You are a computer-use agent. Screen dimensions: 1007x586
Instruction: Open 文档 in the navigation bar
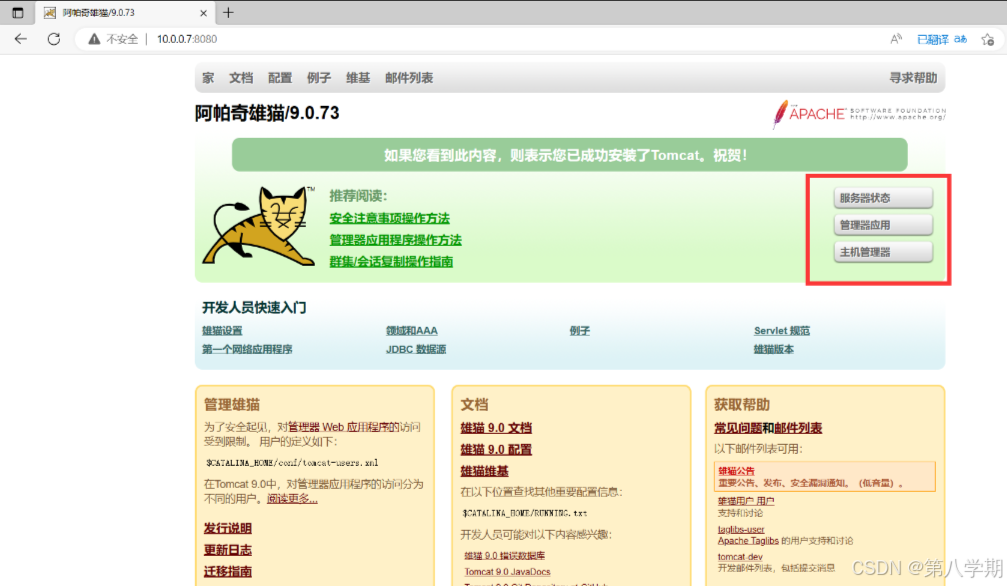pos(241,78)
